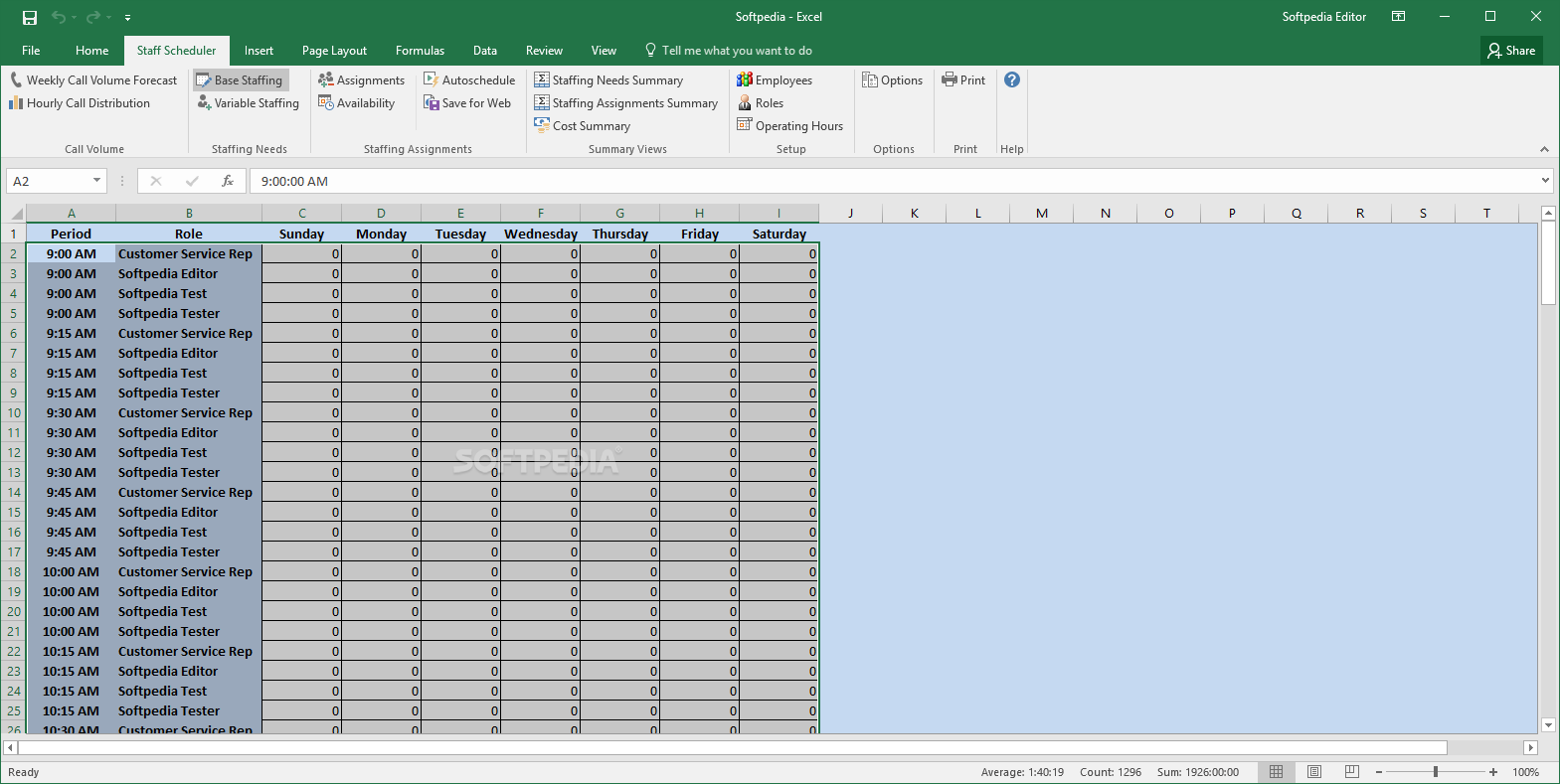This screenshot has width=1560, height=784.
Task: Open the Undo history dropdown arrow
Action: click(75, 18)
